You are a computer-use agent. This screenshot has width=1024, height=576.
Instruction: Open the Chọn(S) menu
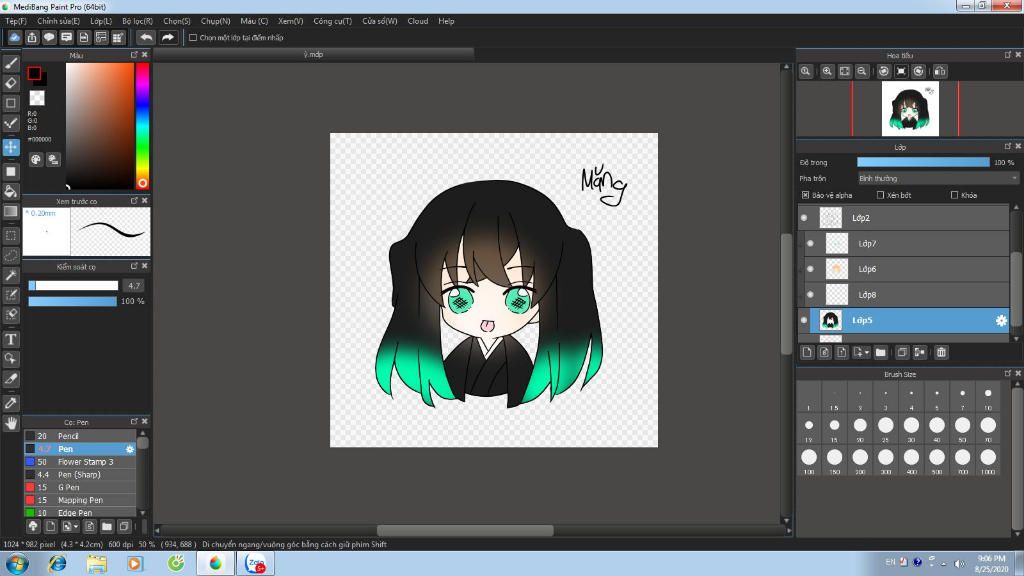tap(177, 21)
